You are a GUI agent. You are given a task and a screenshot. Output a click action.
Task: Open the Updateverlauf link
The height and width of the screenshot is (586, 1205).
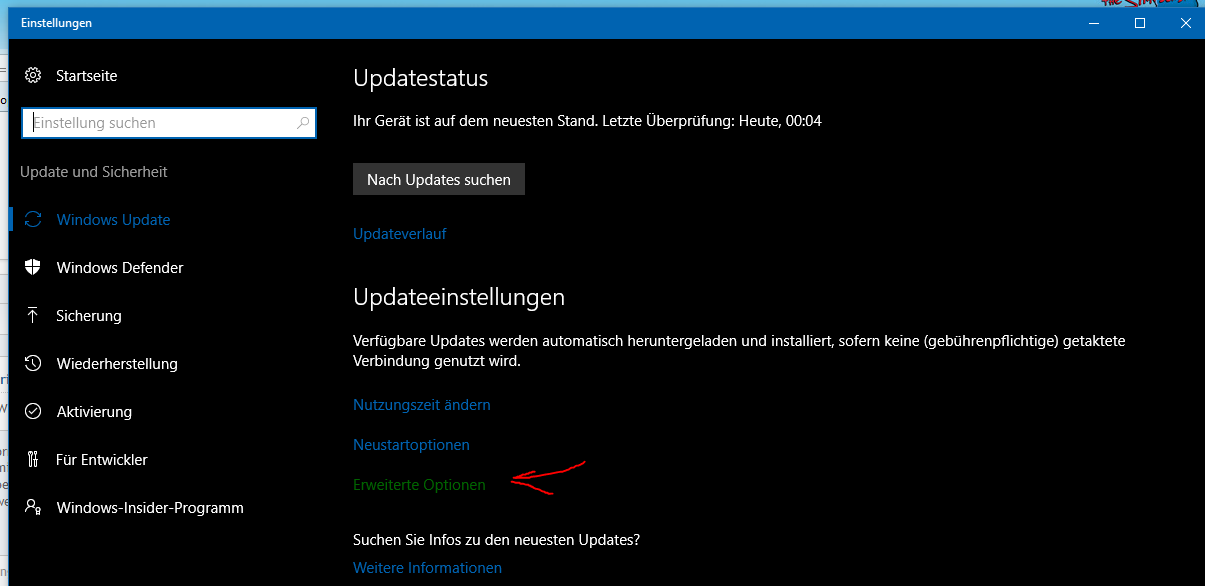(x=400, y=234)
